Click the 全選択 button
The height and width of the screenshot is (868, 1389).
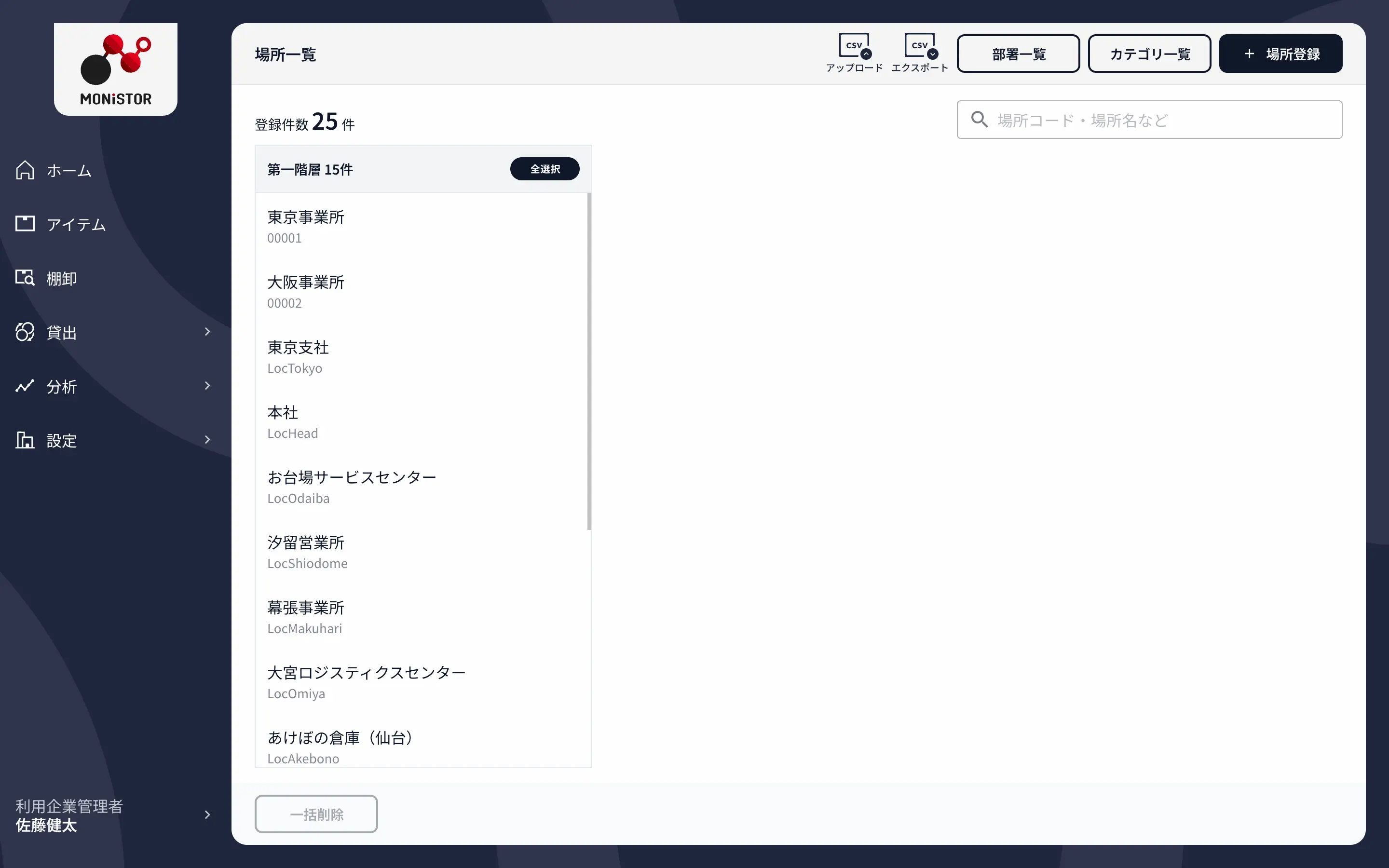[545, 169]
